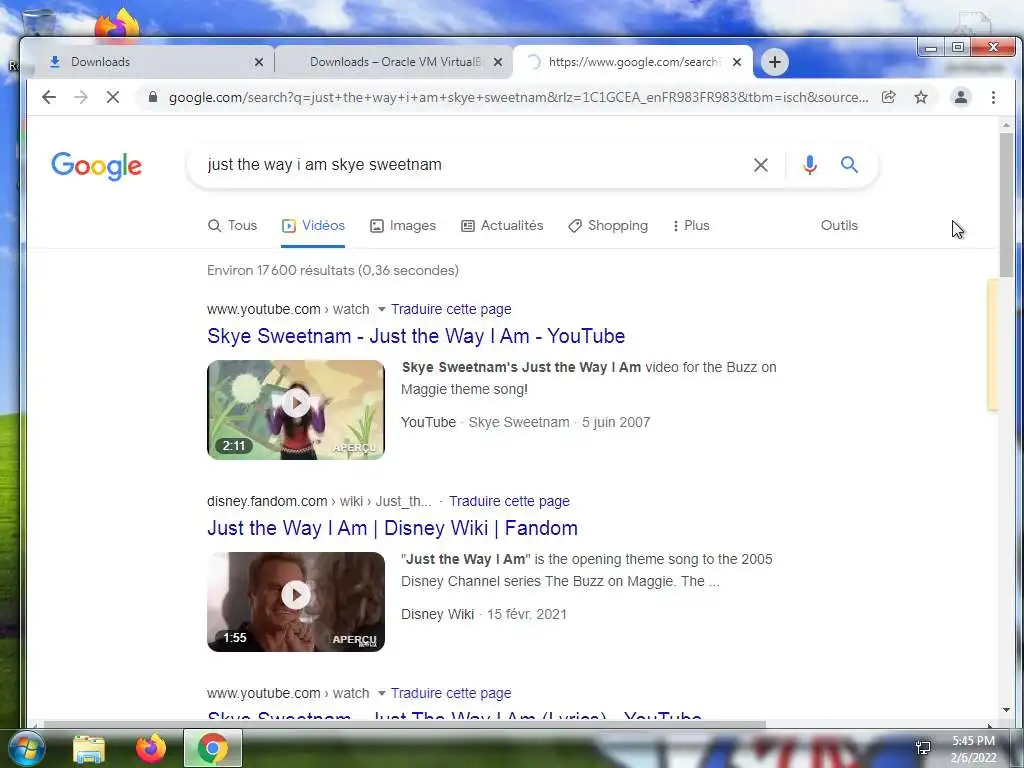Launch Firefox from the taskbar
Viewport: 1024px width, 768px height.
tap(151, 748)
